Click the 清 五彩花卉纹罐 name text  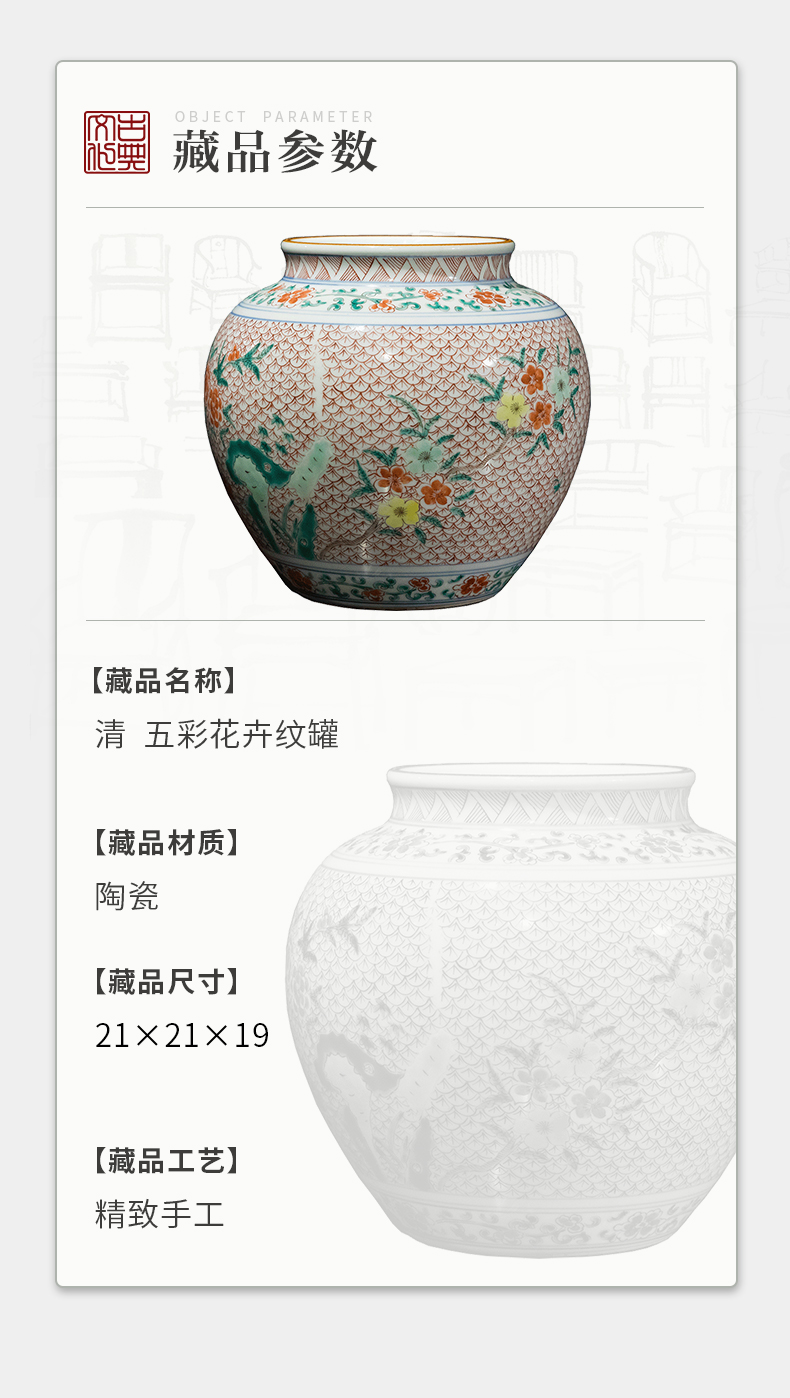coord(217,735)
